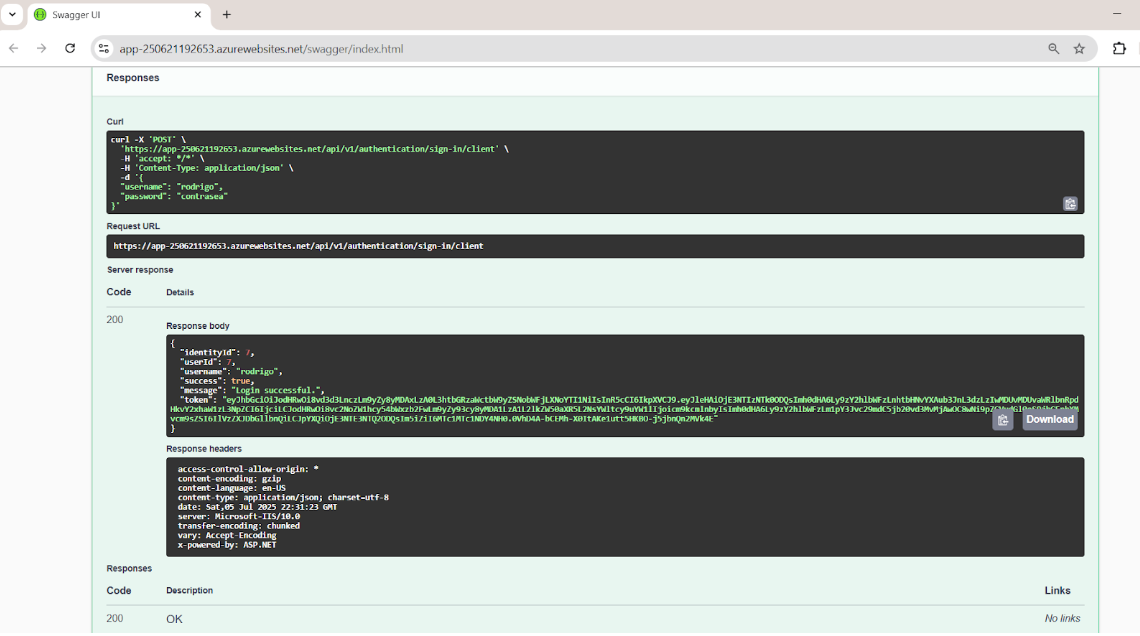Click the "password": "contrasea" line in curl
The height and width of the screenshot is (636, 1140).
point(174,196)
